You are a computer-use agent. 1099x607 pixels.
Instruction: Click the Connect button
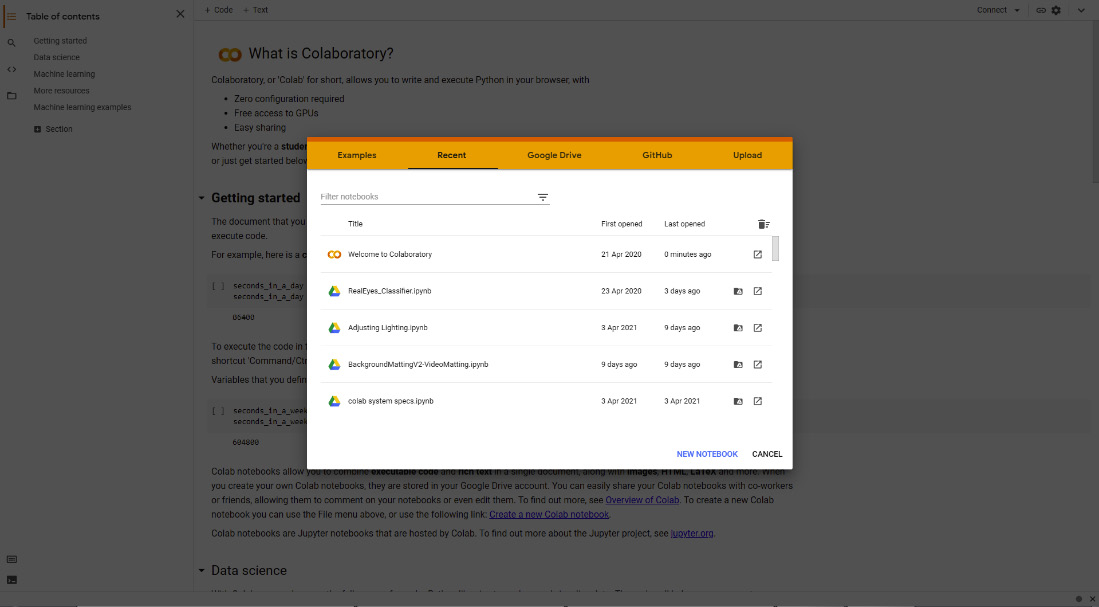[992, 10]
